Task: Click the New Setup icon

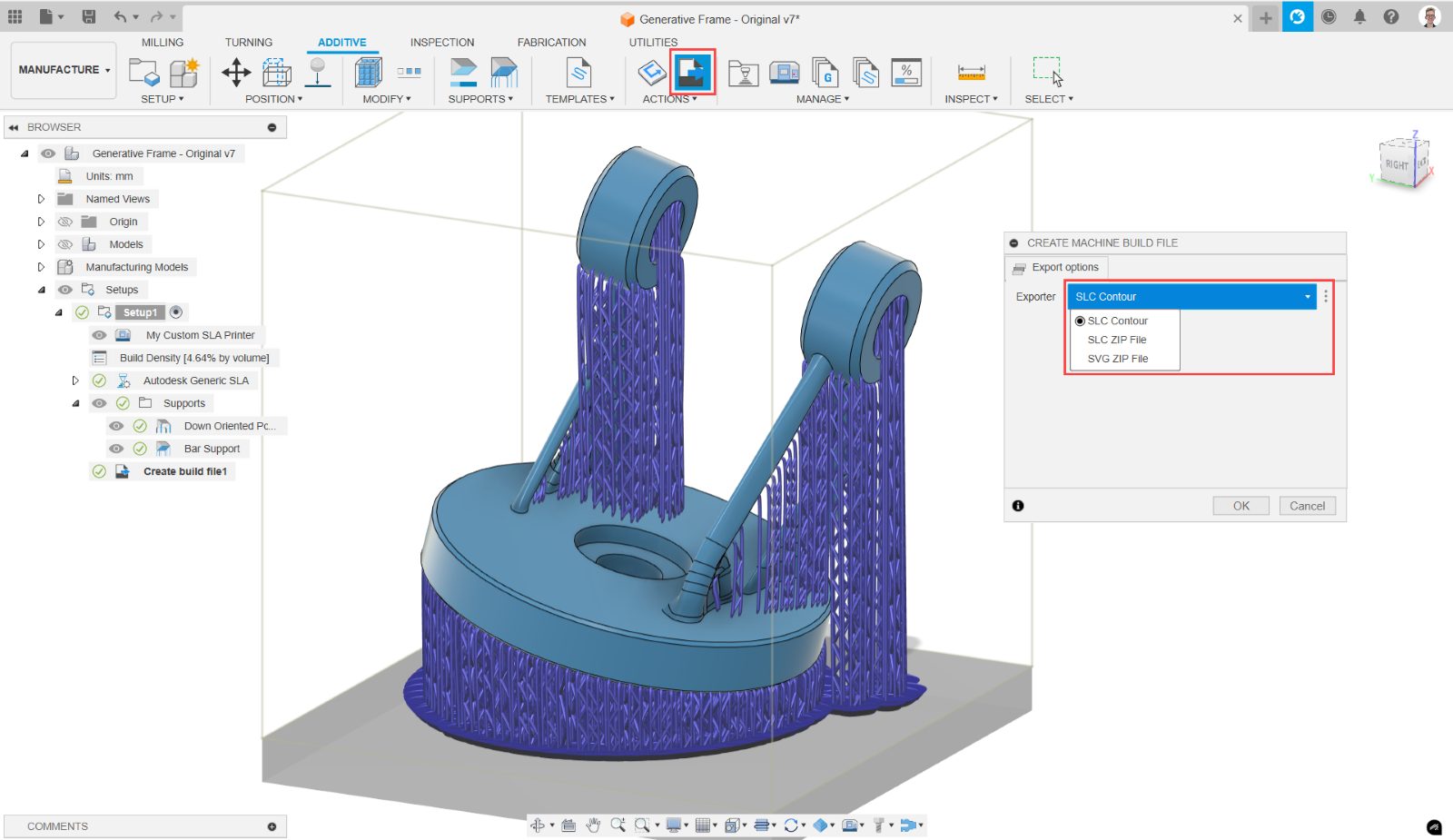Action: [x=143, y=73]
